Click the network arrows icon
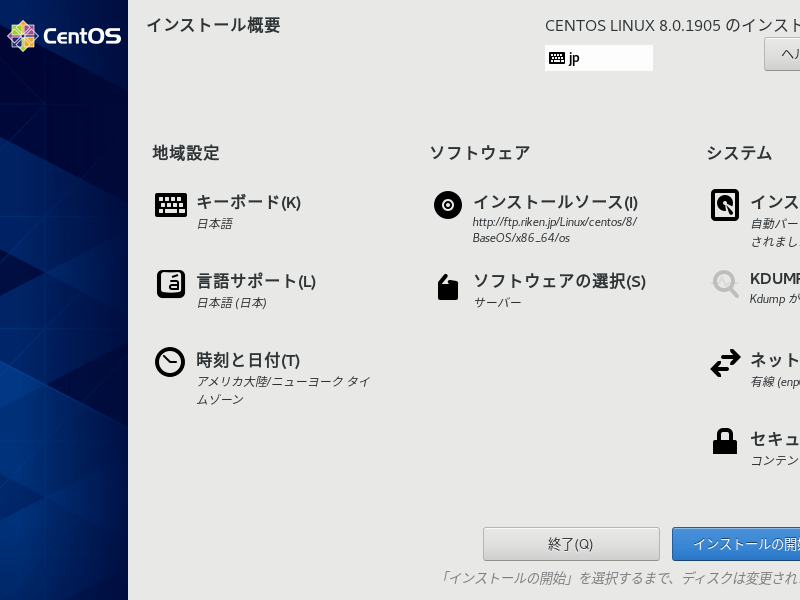 point(726,363)
